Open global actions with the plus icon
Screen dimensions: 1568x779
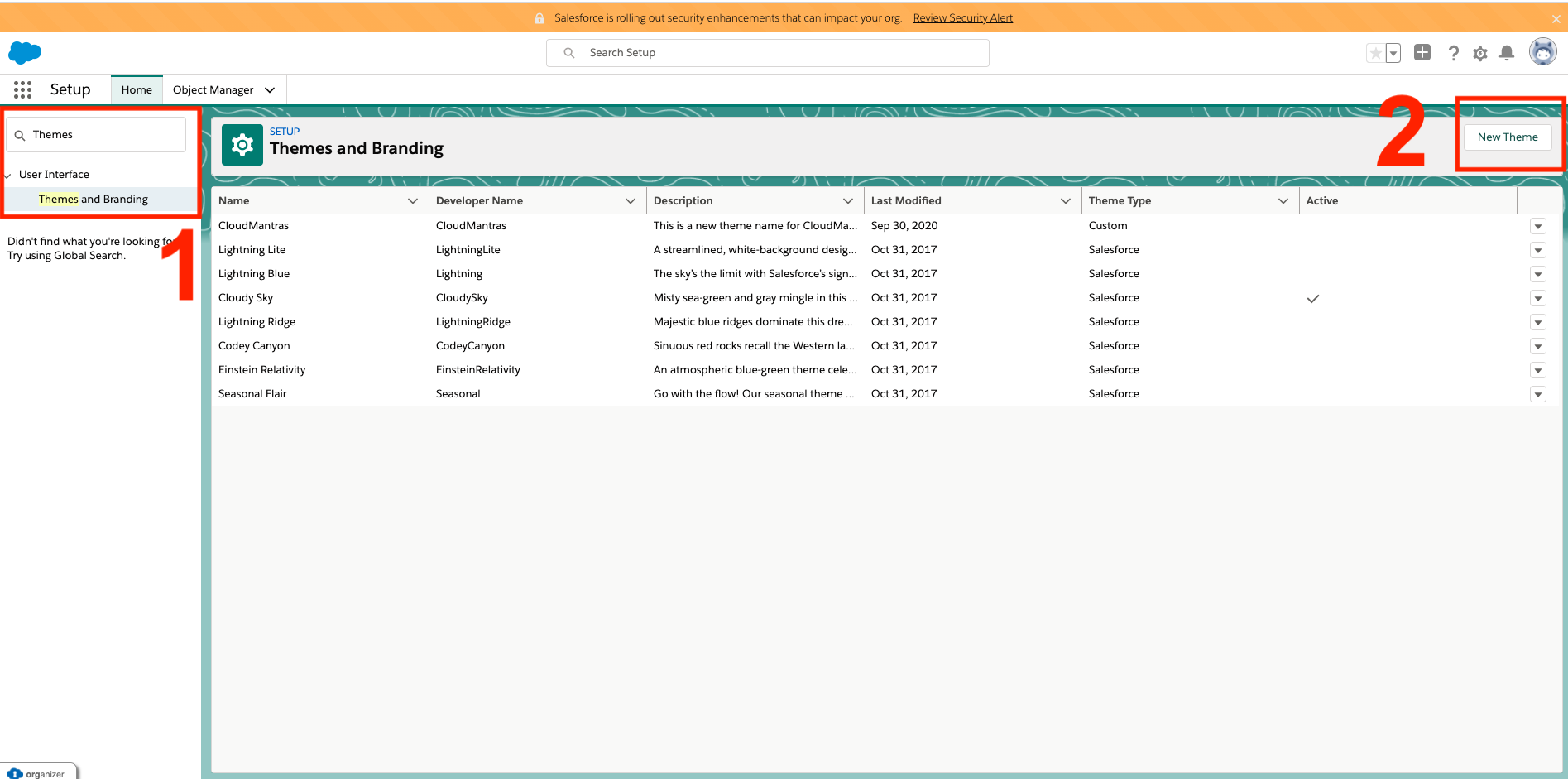pyautogui.click(x=1422, y=52)
